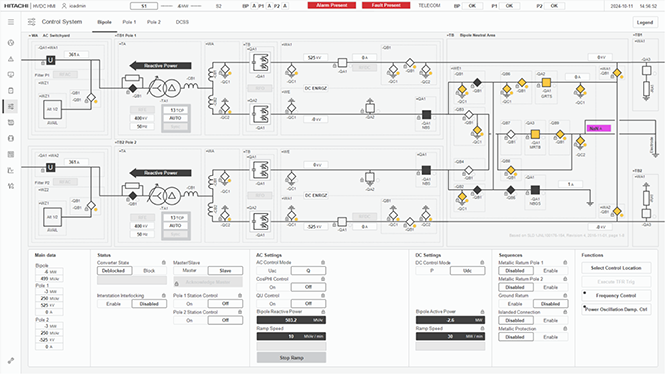Click Select Control Location
The height and width of the screenshot is (374, 665).
pos(616,268)
